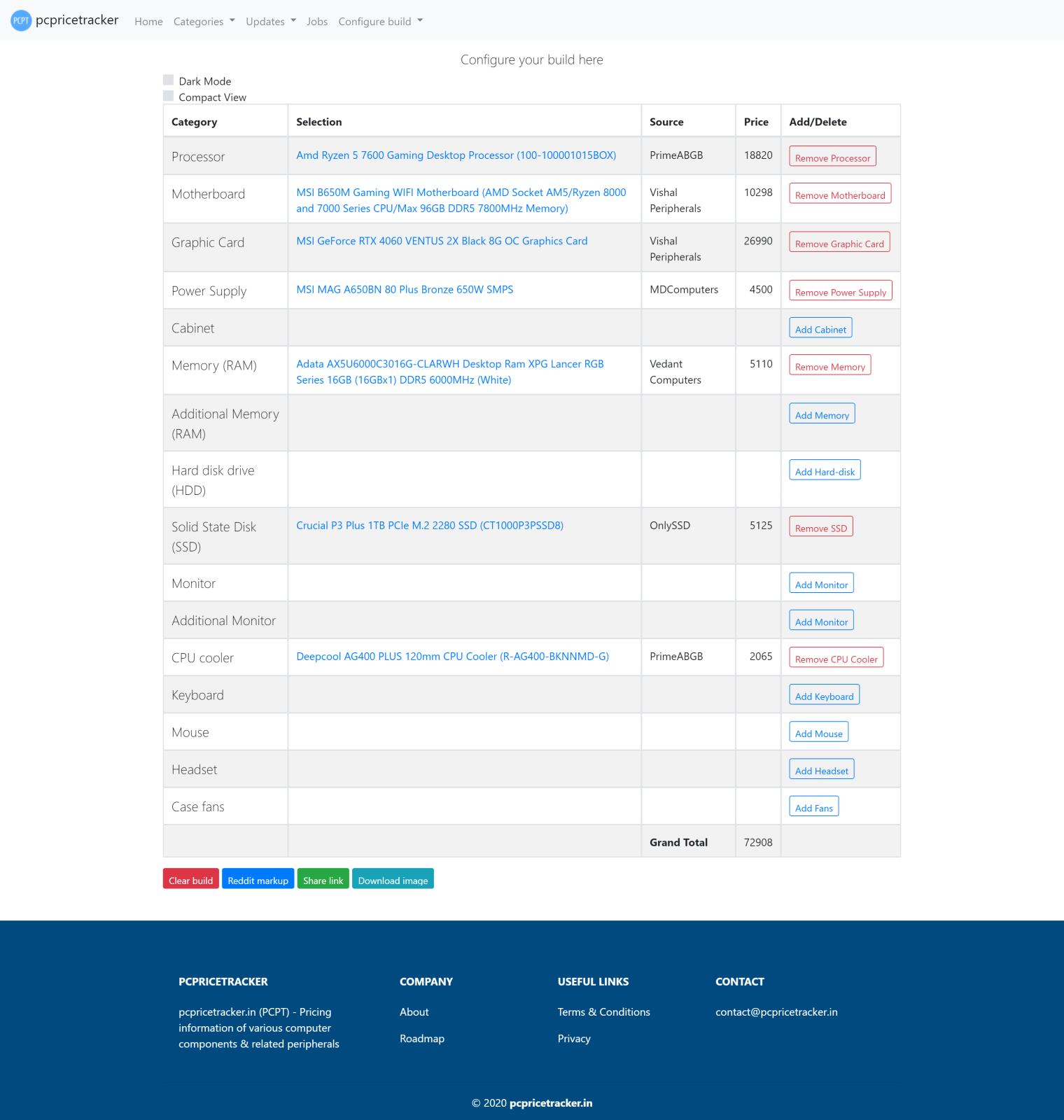1064x1120 pixels.
Task: Click the Solid State Disk (SSD) category cell
Action: (225, 536)
